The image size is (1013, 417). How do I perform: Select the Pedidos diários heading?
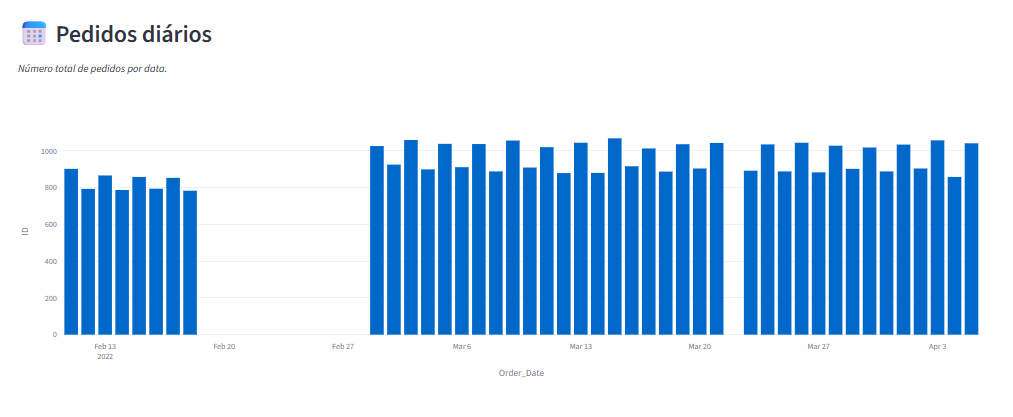point(134,34)
